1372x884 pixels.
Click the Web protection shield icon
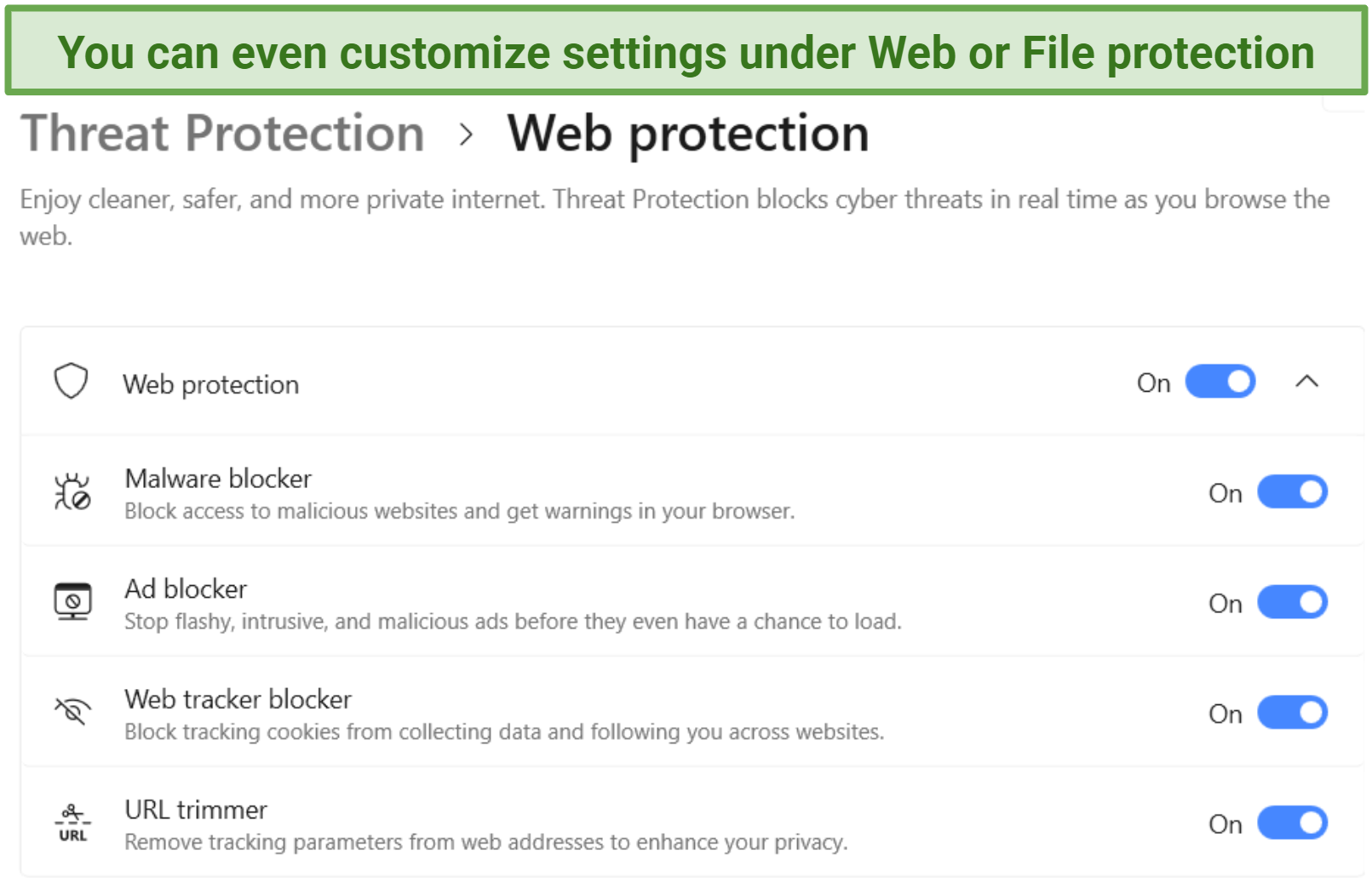tap(72, 382)
